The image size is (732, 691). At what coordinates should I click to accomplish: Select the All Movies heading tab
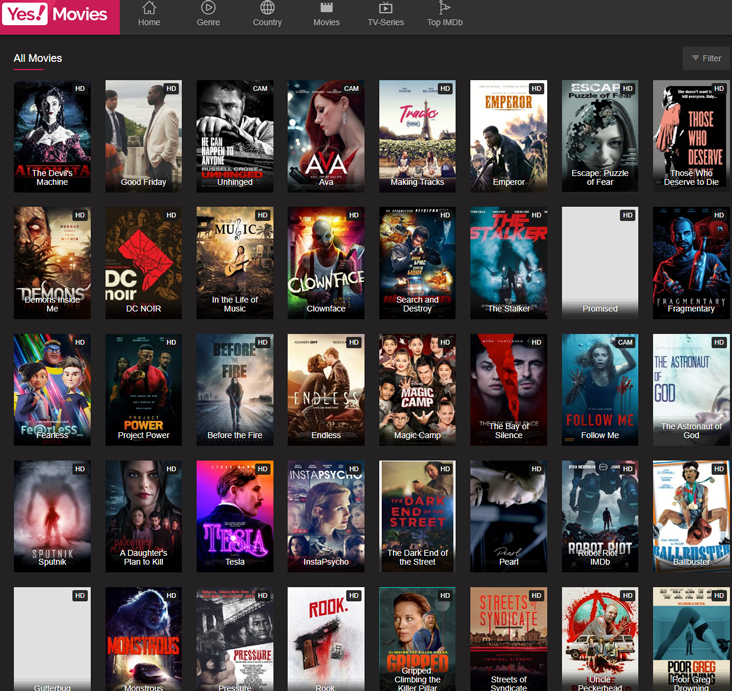(x=38, y=58)
